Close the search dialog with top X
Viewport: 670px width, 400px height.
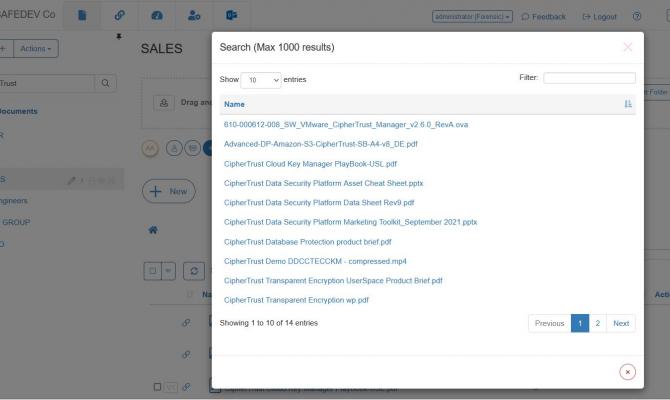point(627,47)
